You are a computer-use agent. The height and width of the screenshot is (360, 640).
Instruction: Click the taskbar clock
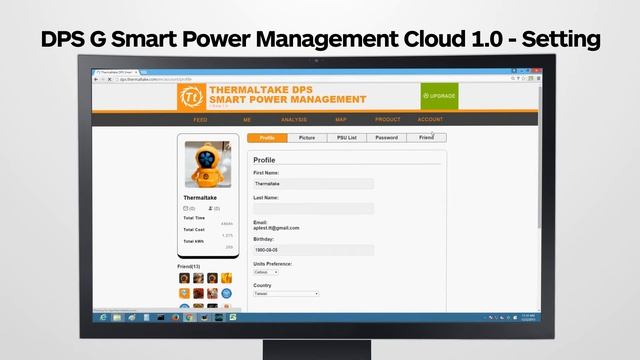coord(528,318)
